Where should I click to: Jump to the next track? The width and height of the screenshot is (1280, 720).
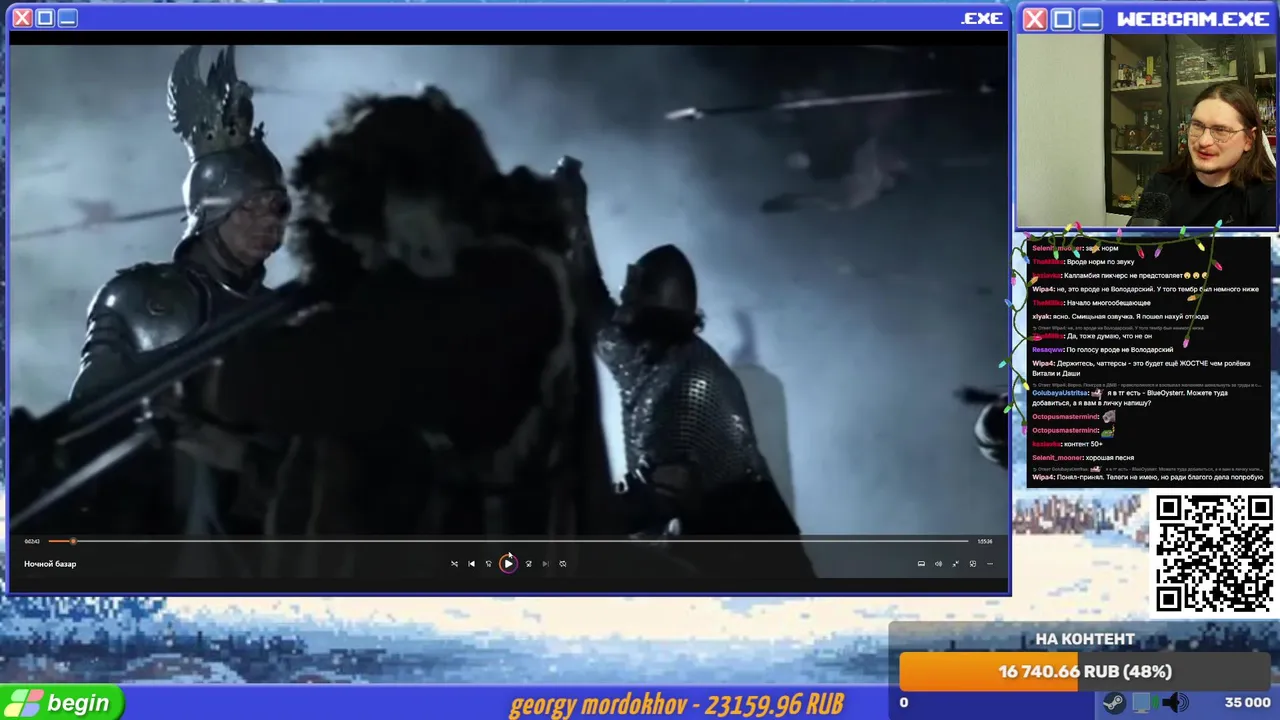pos(545,564)
